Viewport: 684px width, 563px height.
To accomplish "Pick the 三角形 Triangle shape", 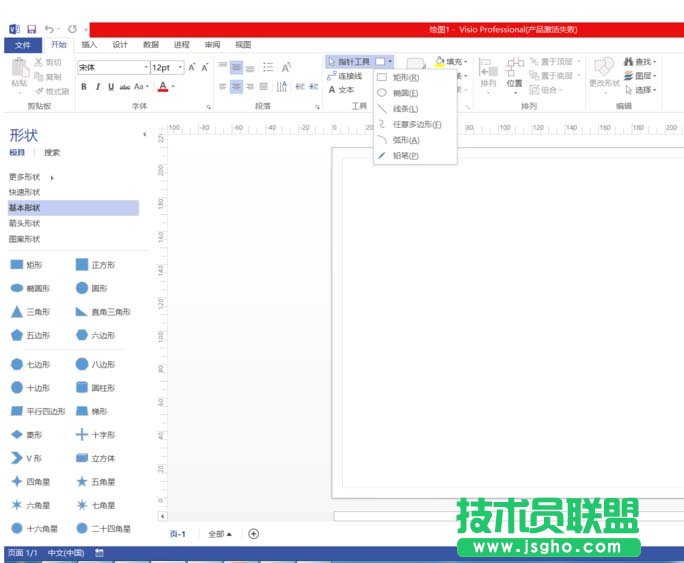I will click(30, 312).
